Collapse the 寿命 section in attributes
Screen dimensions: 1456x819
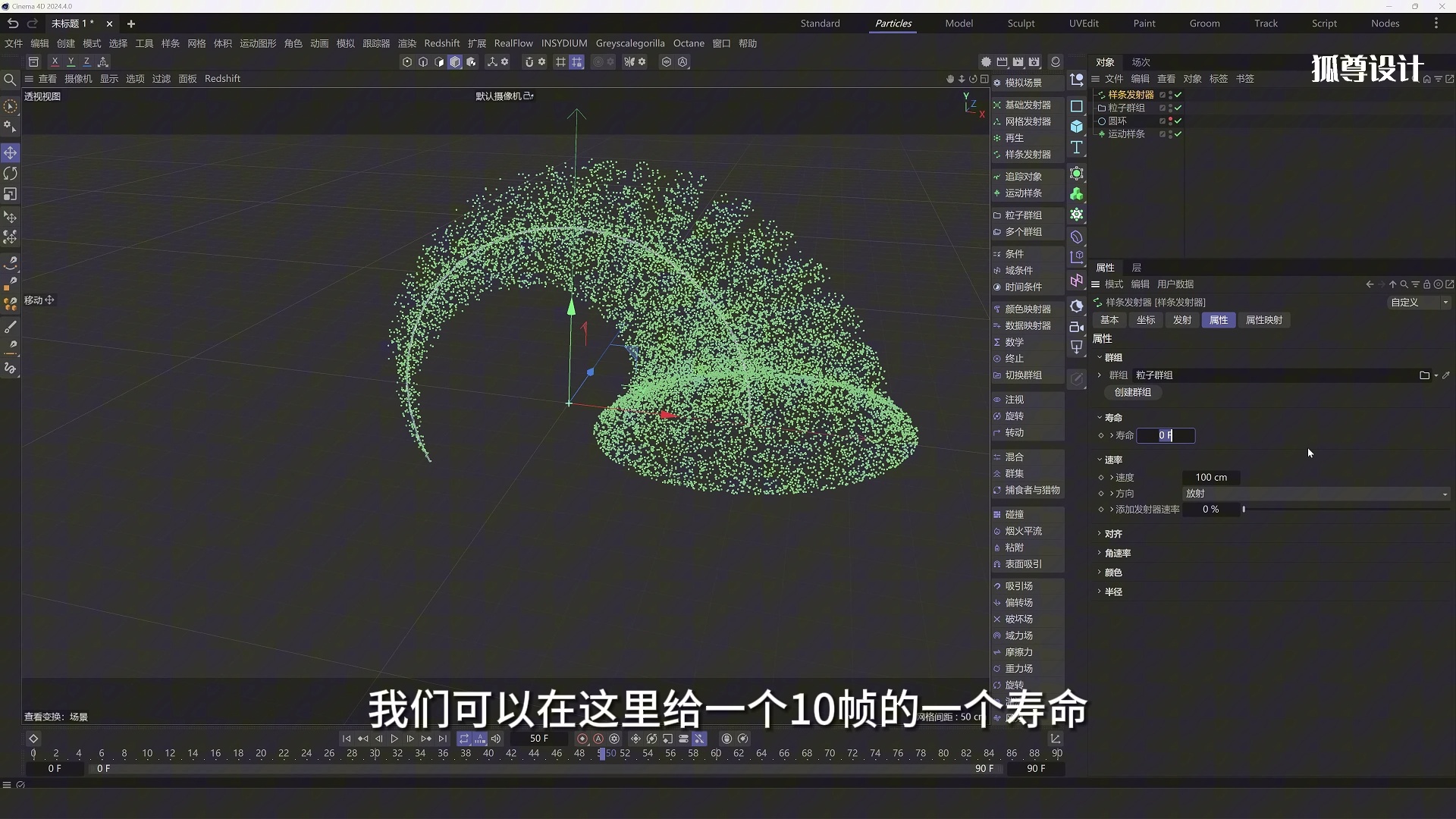tap(1099, 418)
